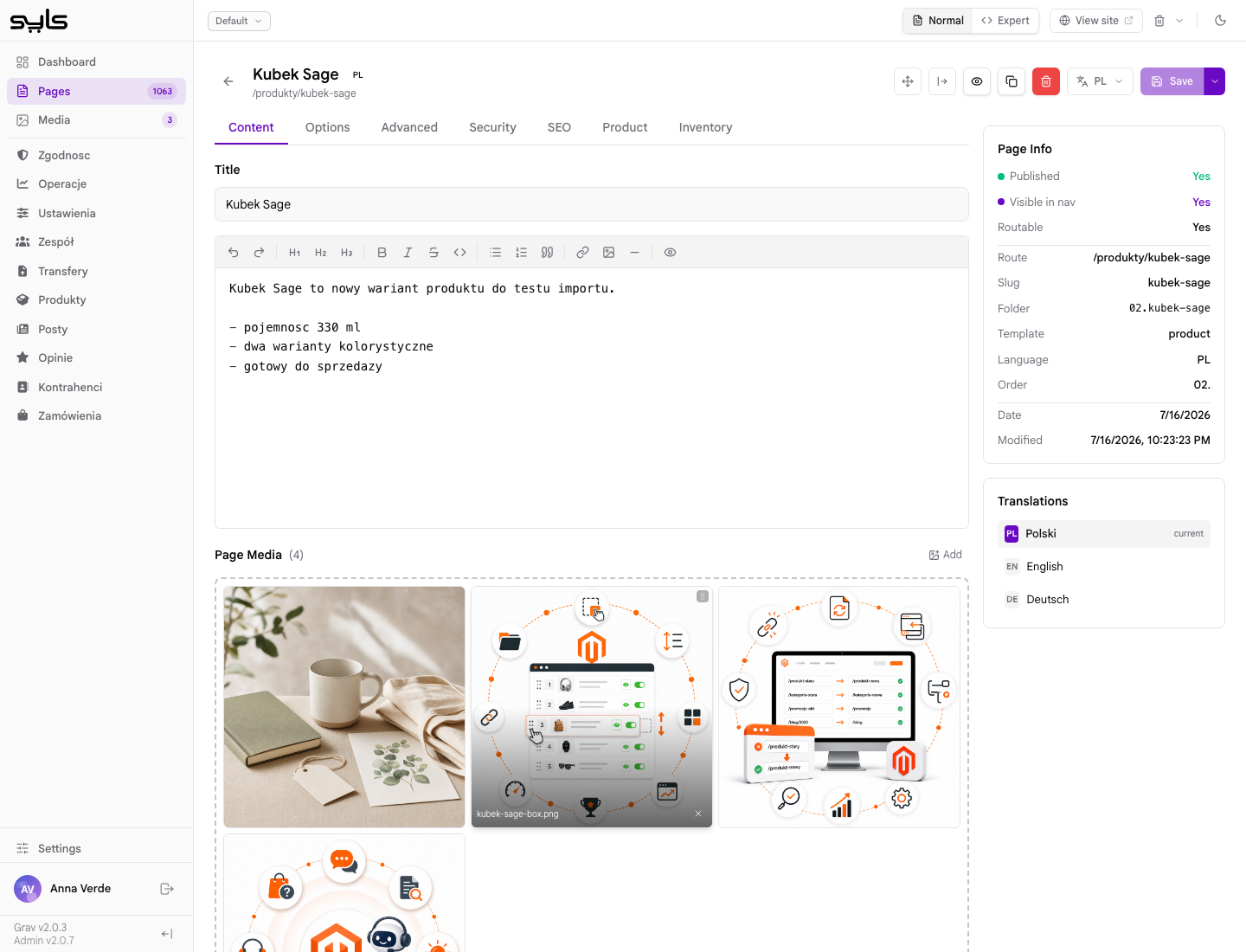The image size is (1246, 952).
Task: Insert a blockquote
Action: (x=548, y=253)
